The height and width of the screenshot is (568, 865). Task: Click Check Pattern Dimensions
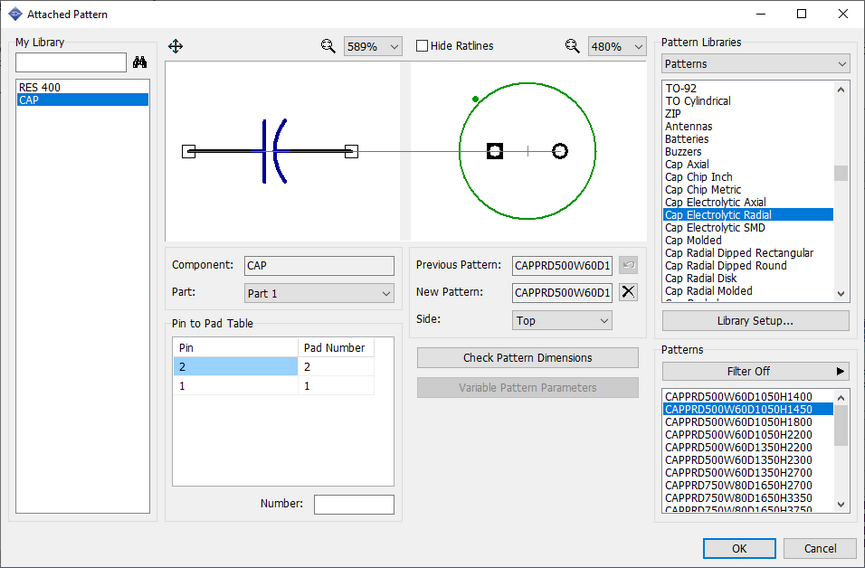[x=527, y=358]
